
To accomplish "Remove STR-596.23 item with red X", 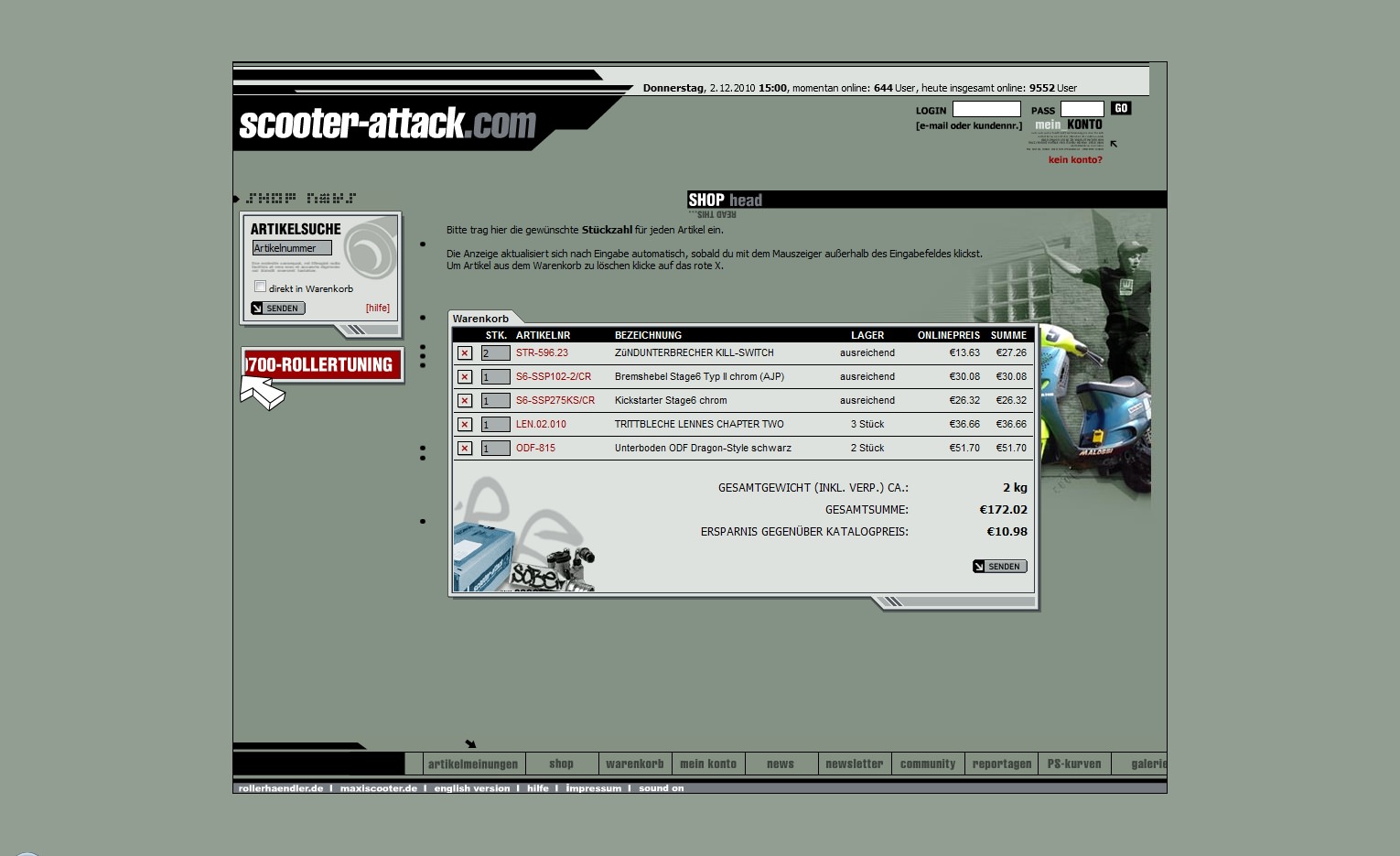I will click(x=465, y=353).
